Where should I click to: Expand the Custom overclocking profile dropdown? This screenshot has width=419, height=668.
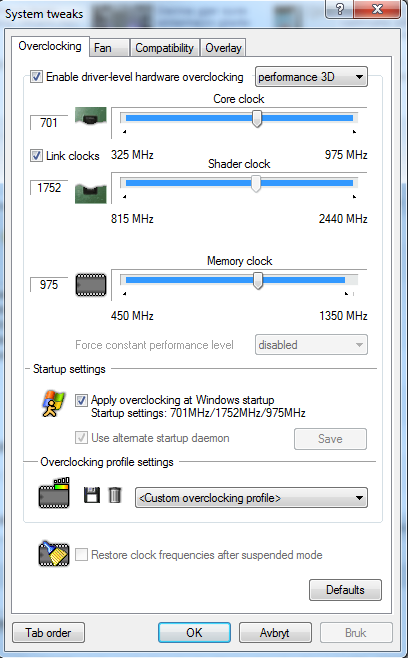(251, 498)
